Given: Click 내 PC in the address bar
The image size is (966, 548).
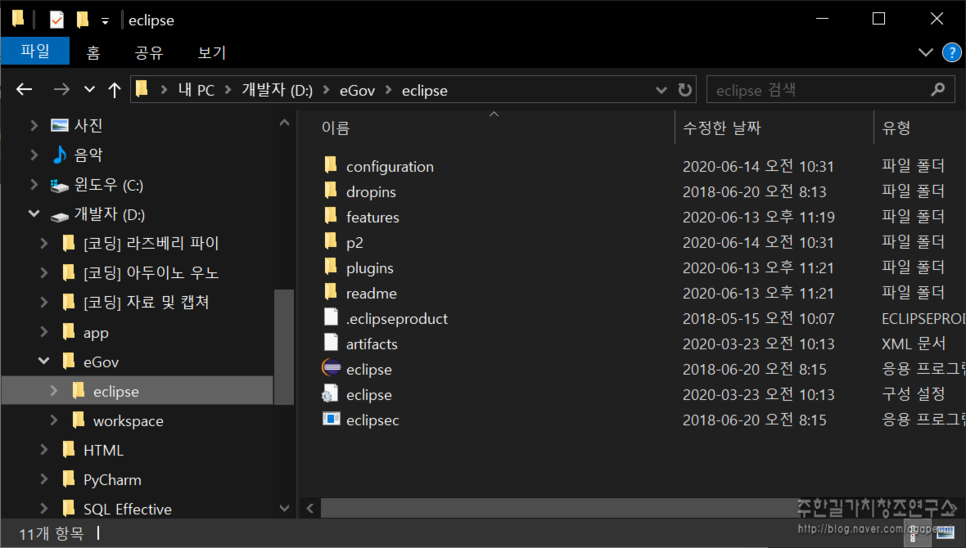Looking at the screenshot, I should (196, 91).
